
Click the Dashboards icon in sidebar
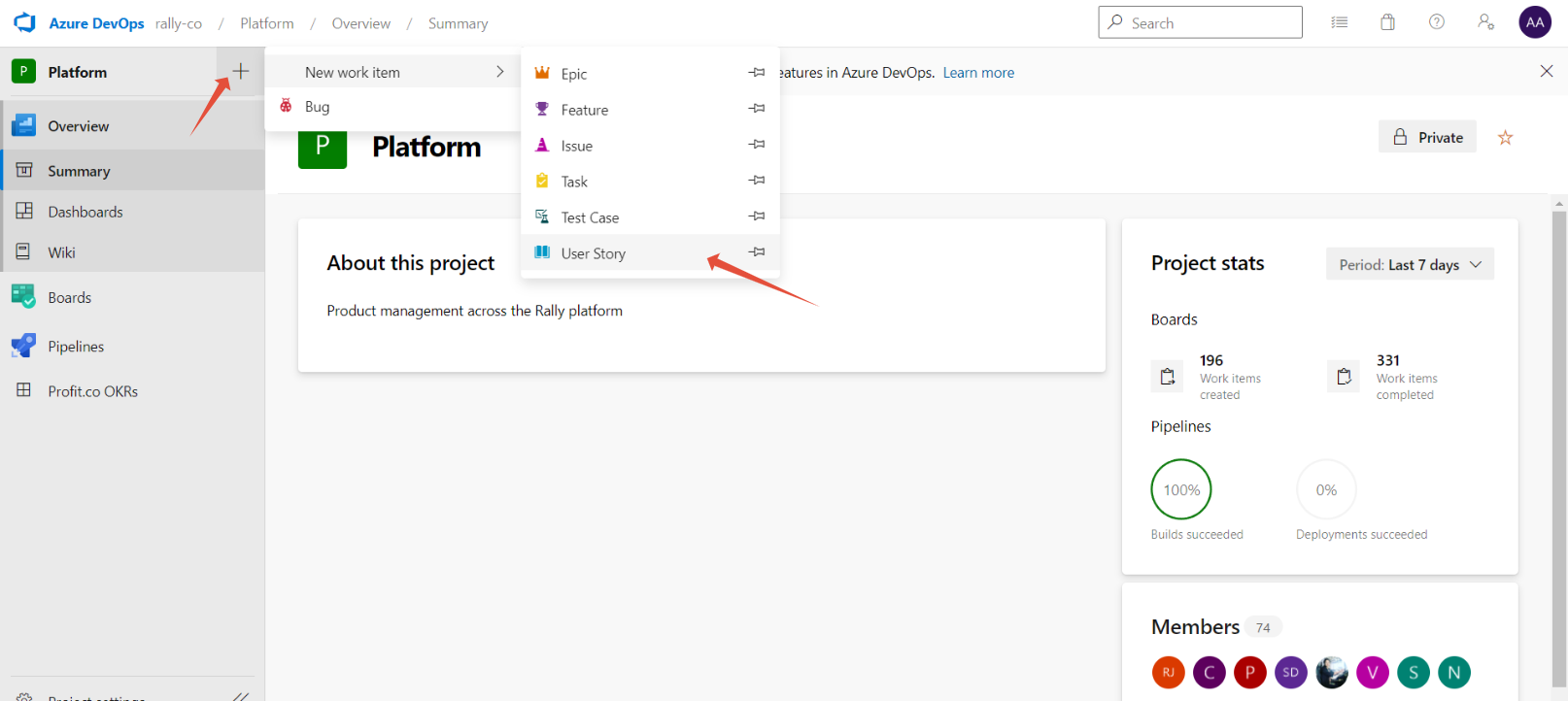(23, 211)
